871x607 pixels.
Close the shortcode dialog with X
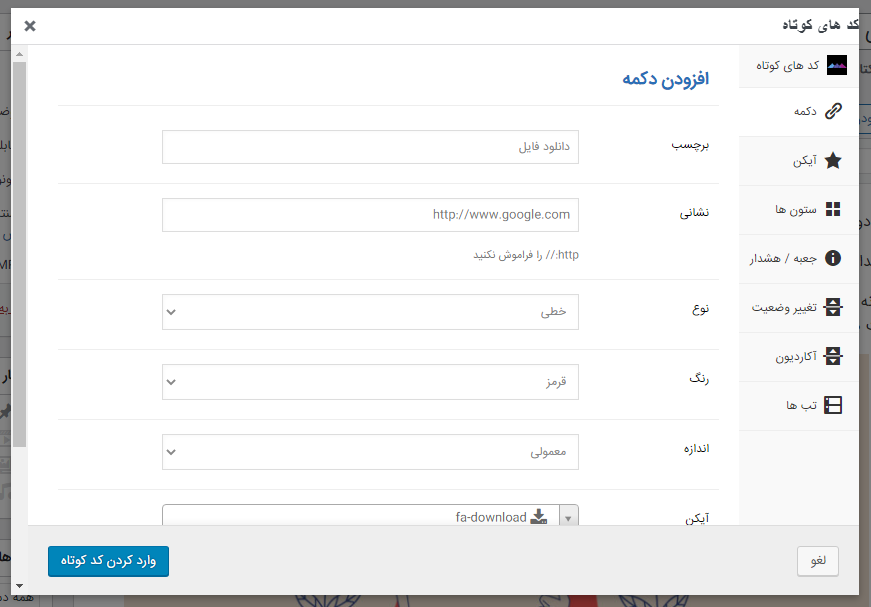tap(30, 26)
